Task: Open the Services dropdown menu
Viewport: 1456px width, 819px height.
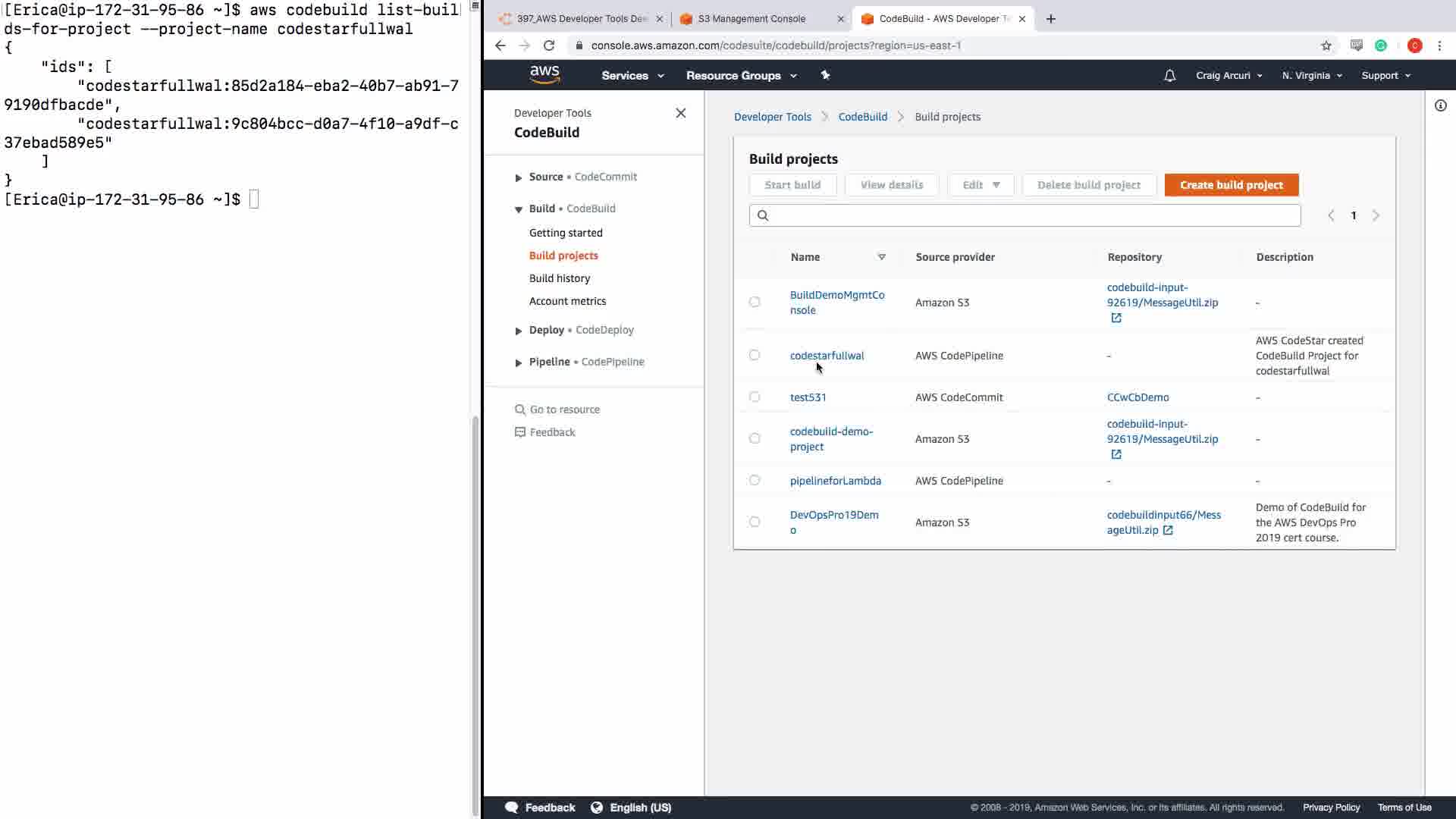Action: 632,76
